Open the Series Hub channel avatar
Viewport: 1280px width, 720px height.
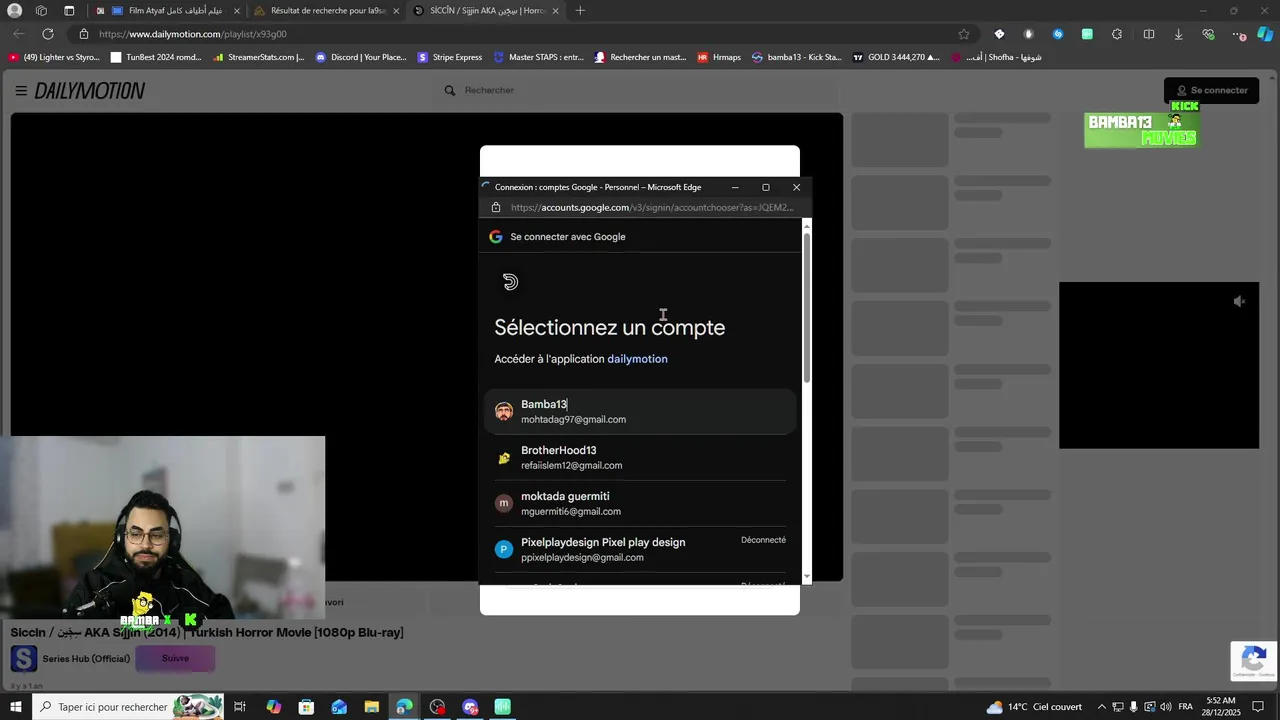24,658
